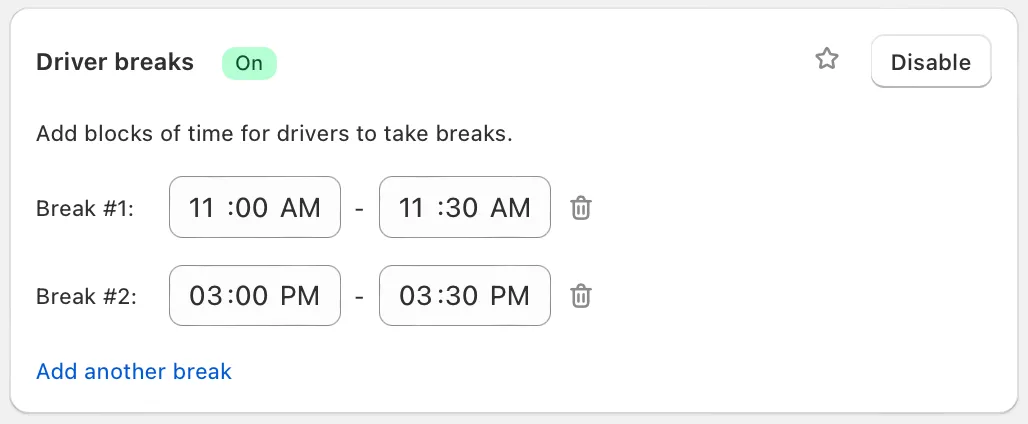Click the star favorite icon

point(827,59)
